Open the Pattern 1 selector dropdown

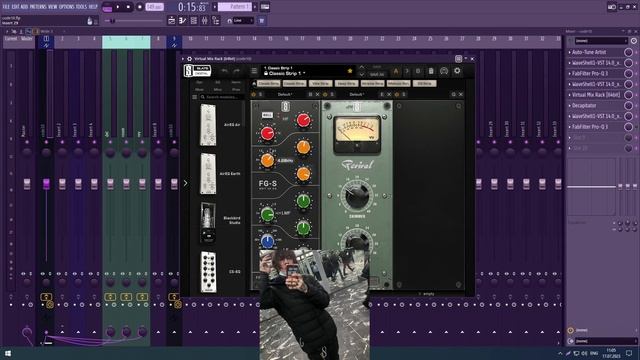pos(235,7)
